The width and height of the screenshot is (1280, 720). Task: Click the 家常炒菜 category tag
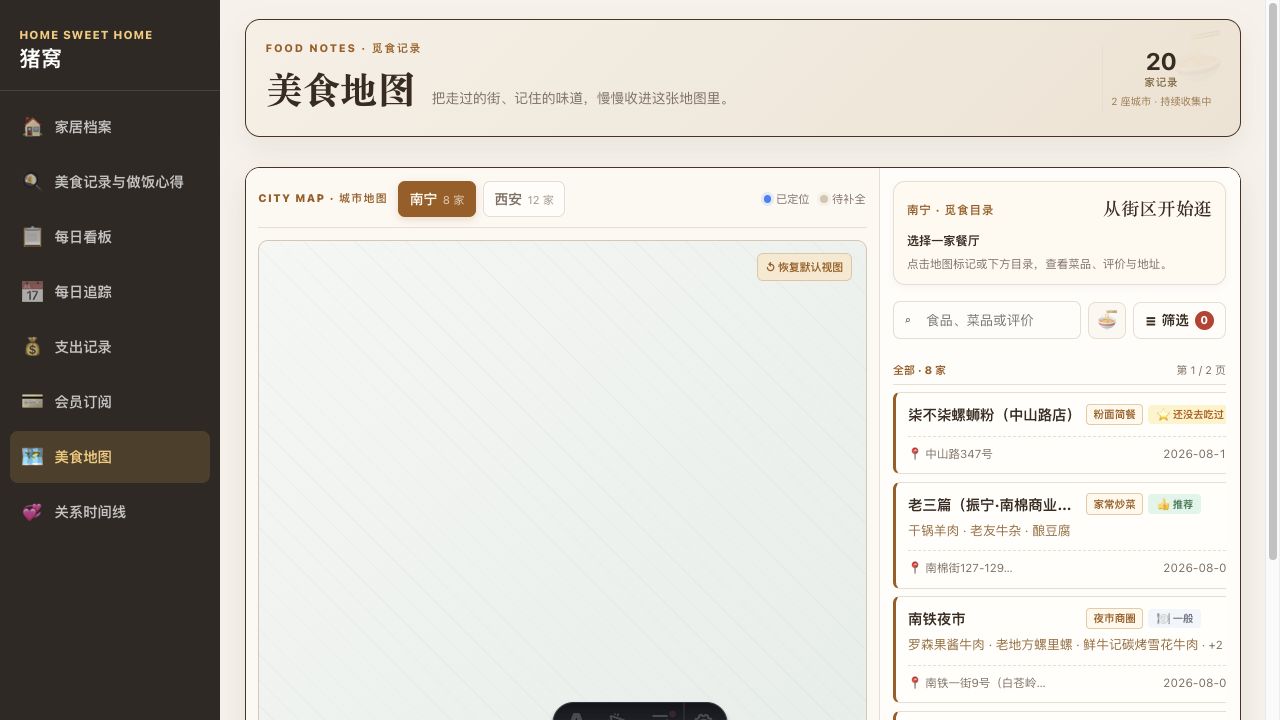point(1114,504)
